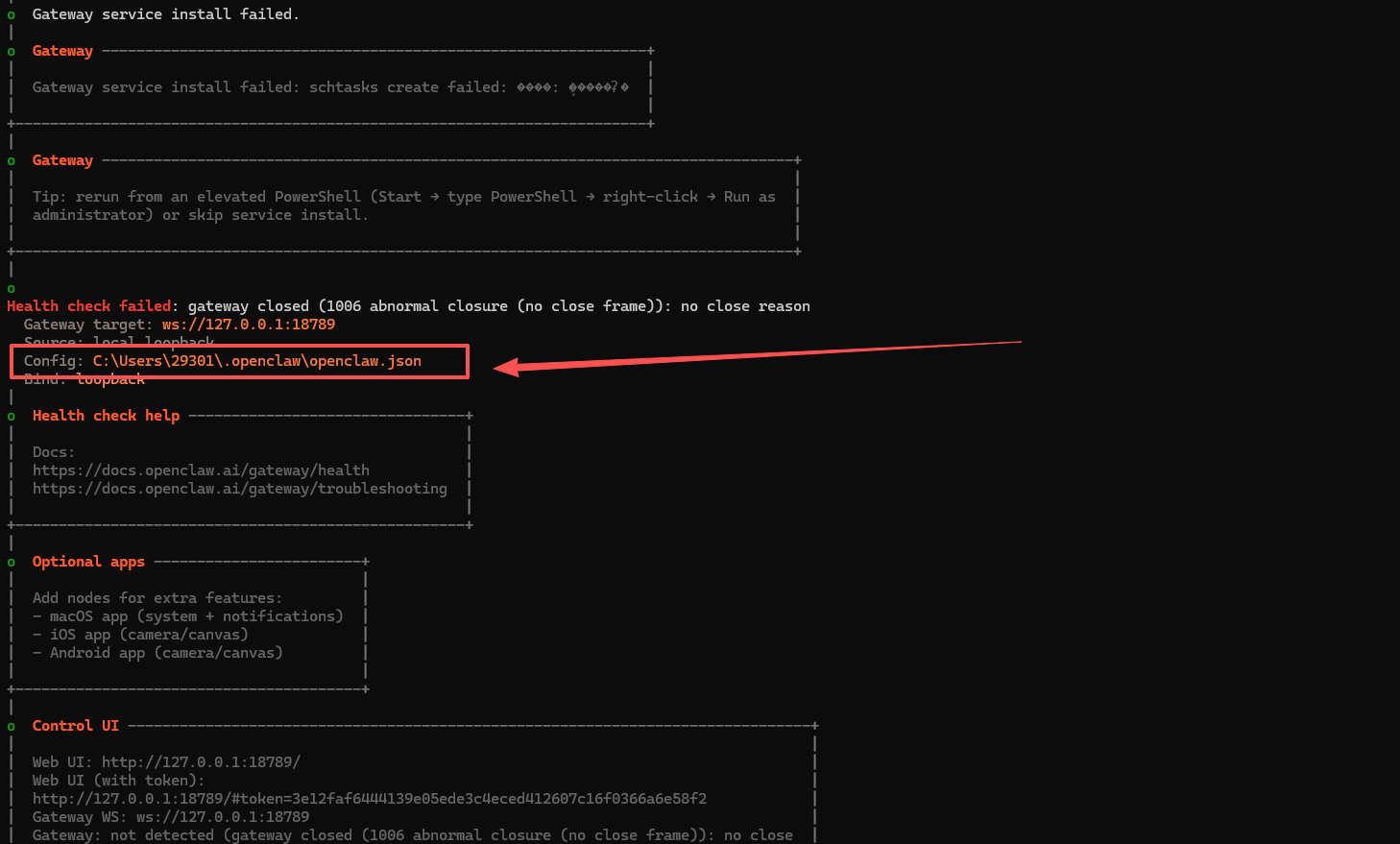Screen dimensions: 1400x844
Task: Click the Gateway WS websocket address
Action: click(x=222, y=817)
